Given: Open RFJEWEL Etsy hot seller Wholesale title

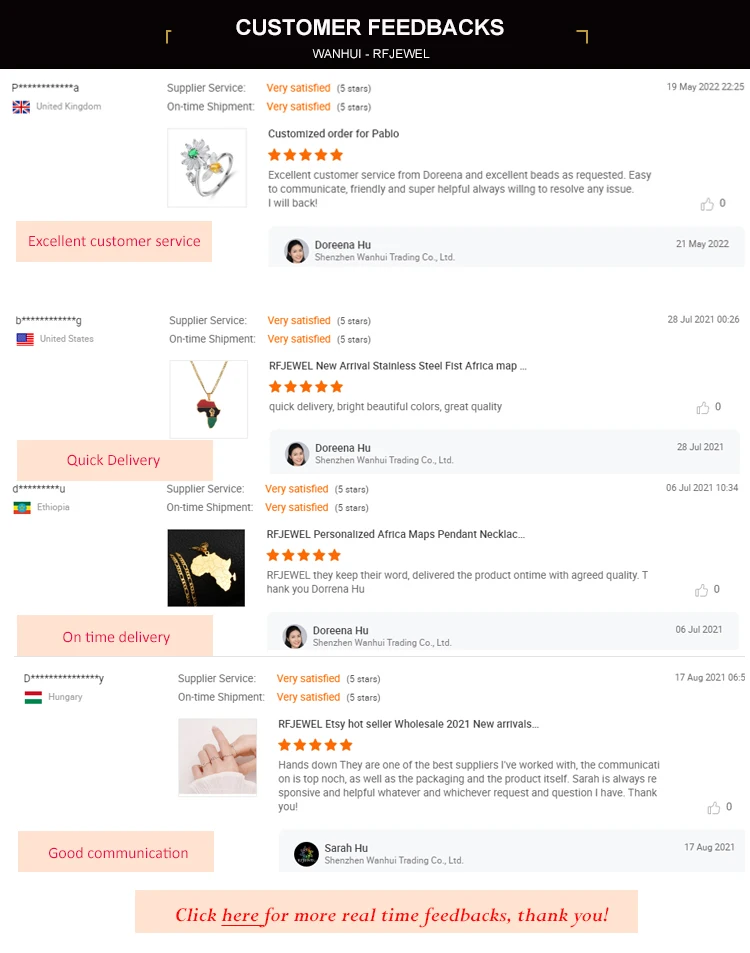Looking at the screenshot, I should (x=408, y=724).
